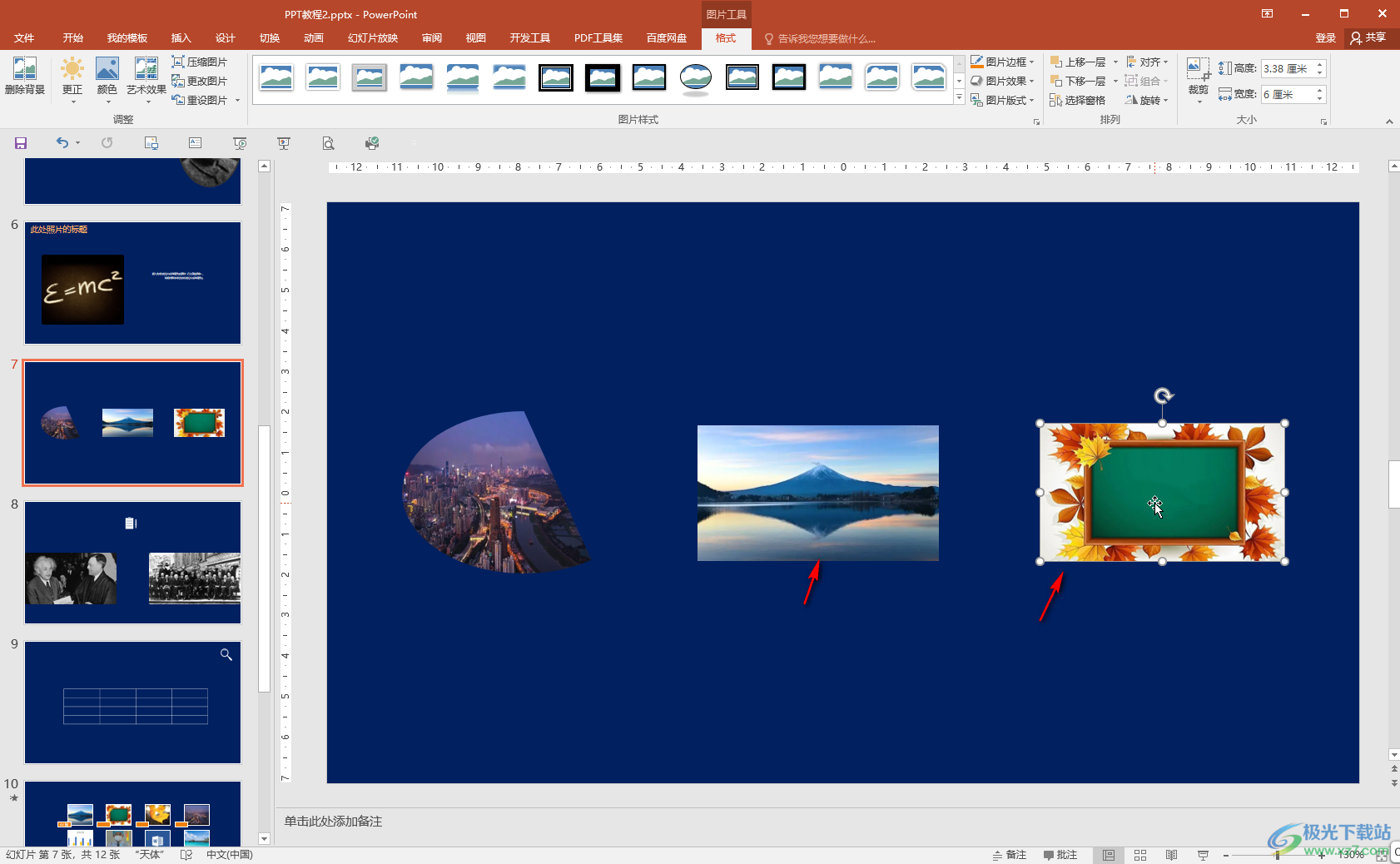Increase picture height with spinner up arrow
Image resolution: width=1400 pixels, height=864 pixels.
1319,64
